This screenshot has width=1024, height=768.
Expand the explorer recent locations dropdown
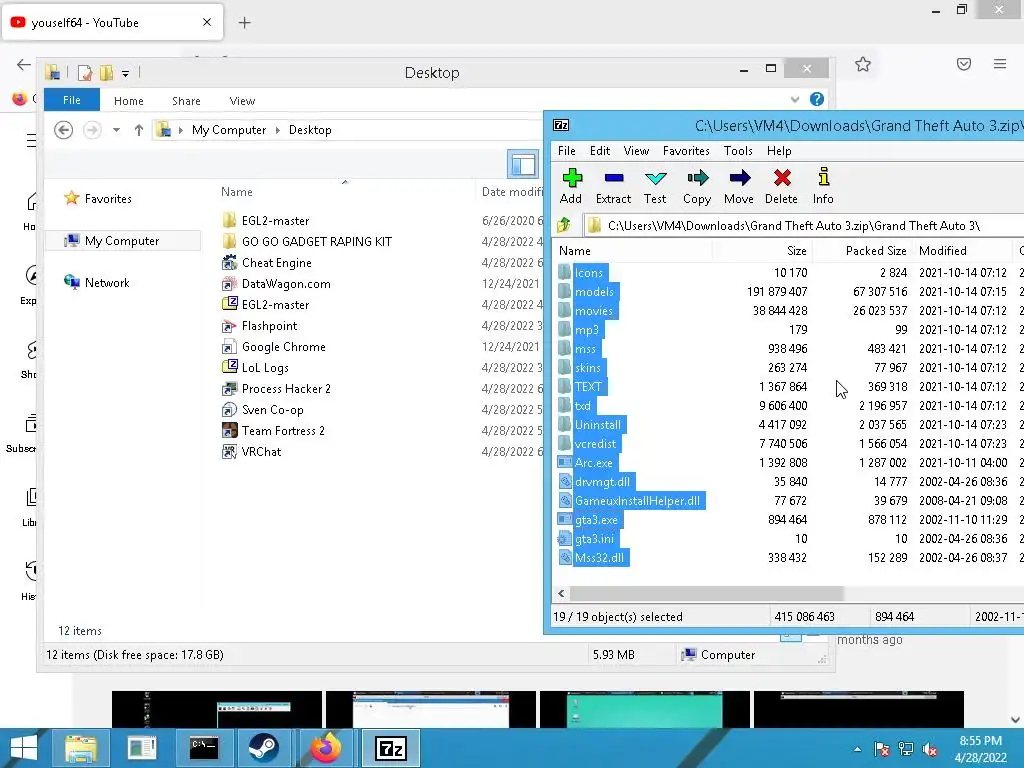tap(116, 130)
